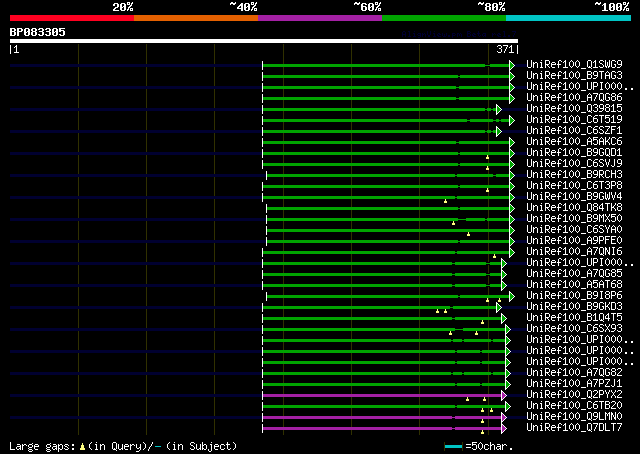This screenshot has width=640, height=454.
Task: Click the purple alignment bar for Q9LMN0
Action: [x=382, y=418]
